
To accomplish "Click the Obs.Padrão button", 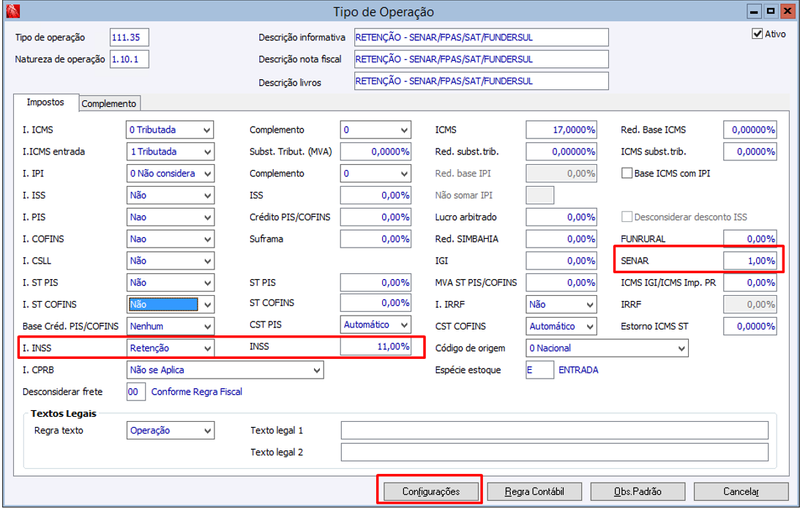I will tap(638, 492).
